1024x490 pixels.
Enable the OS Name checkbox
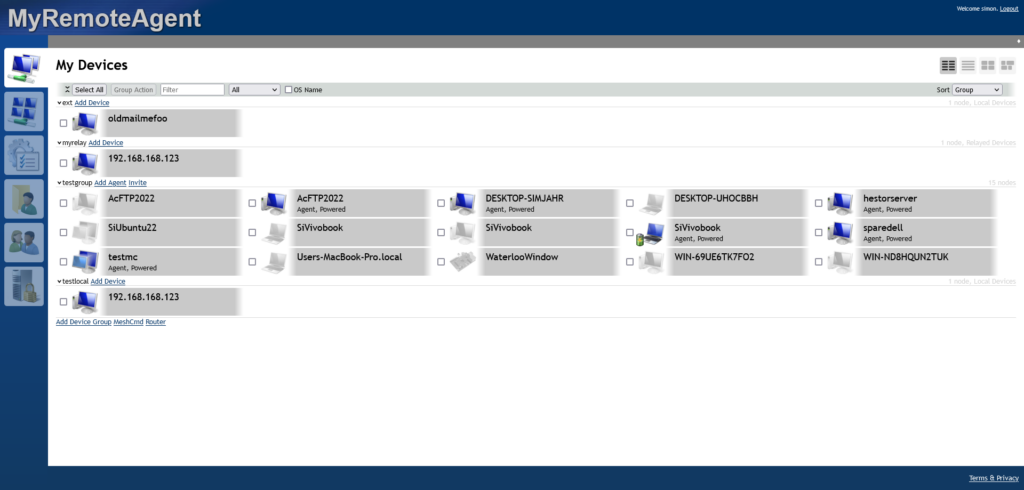pyautogui.click(x=289, y=90)
